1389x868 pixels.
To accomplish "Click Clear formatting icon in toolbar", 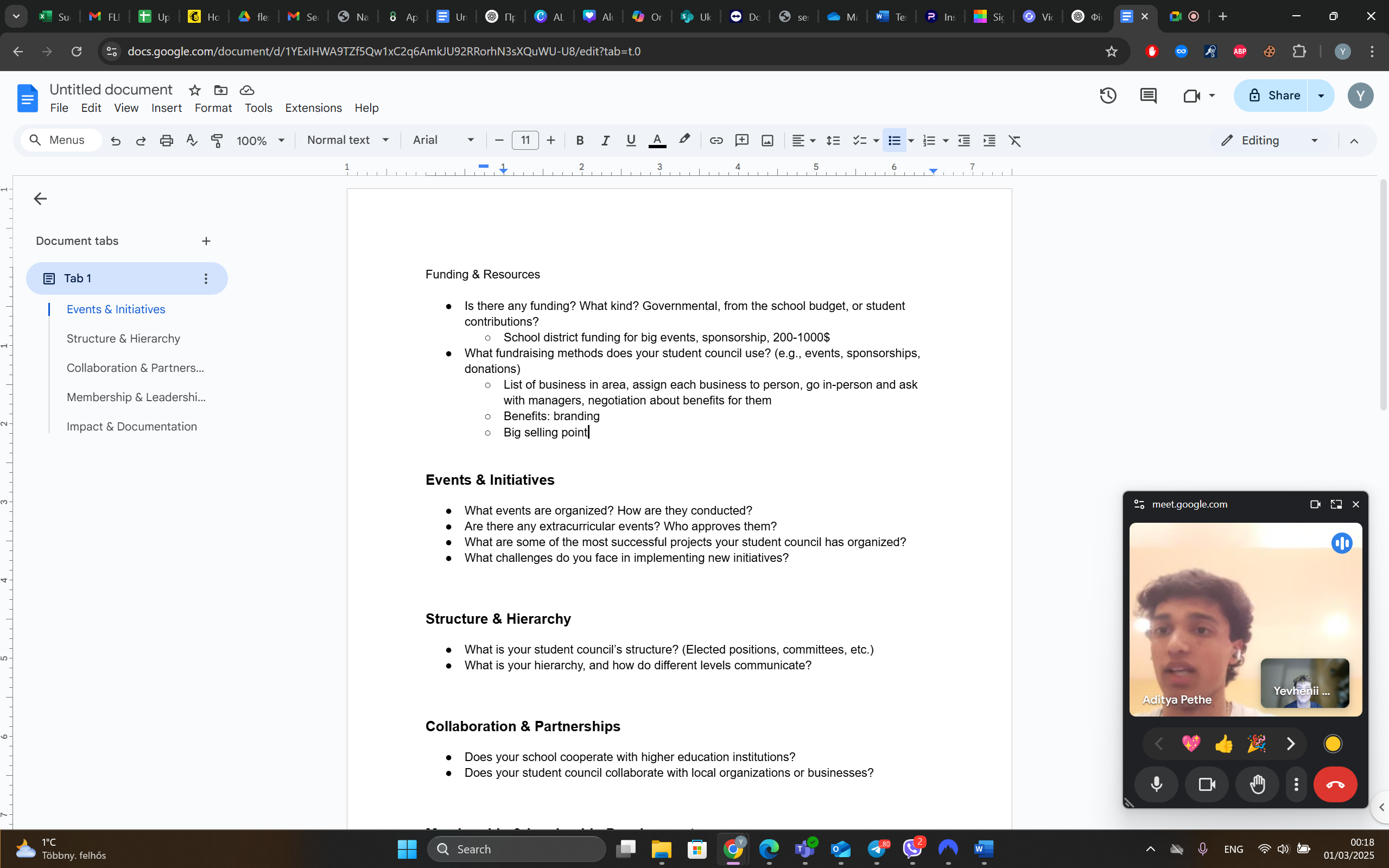I will [x=1015, y=141].
